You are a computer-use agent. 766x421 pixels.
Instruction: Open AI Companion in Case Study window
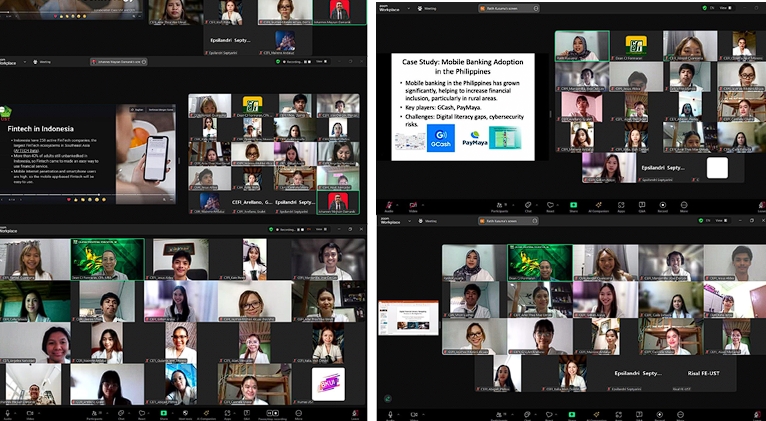pos(598,205)
